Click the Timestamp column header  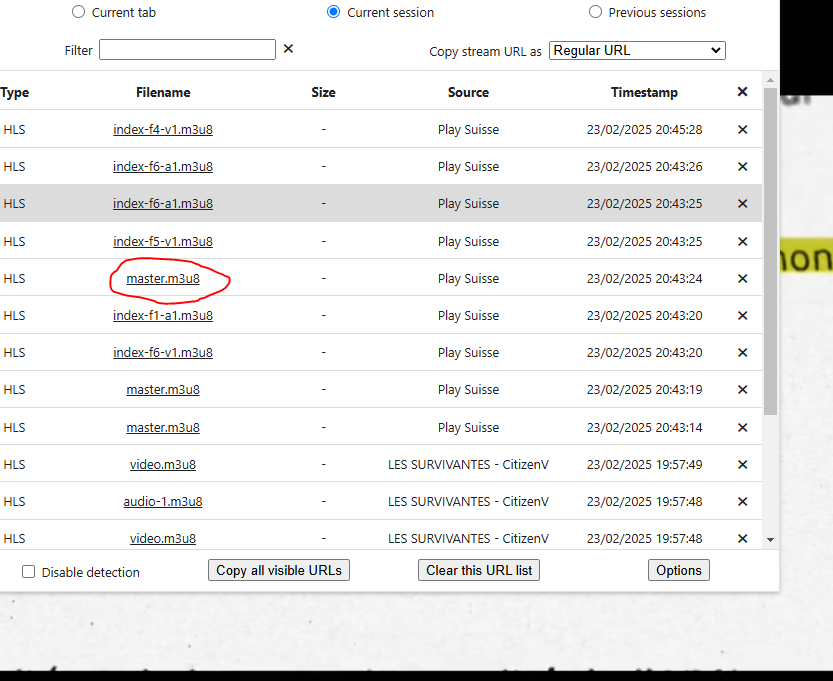[644, 92]
